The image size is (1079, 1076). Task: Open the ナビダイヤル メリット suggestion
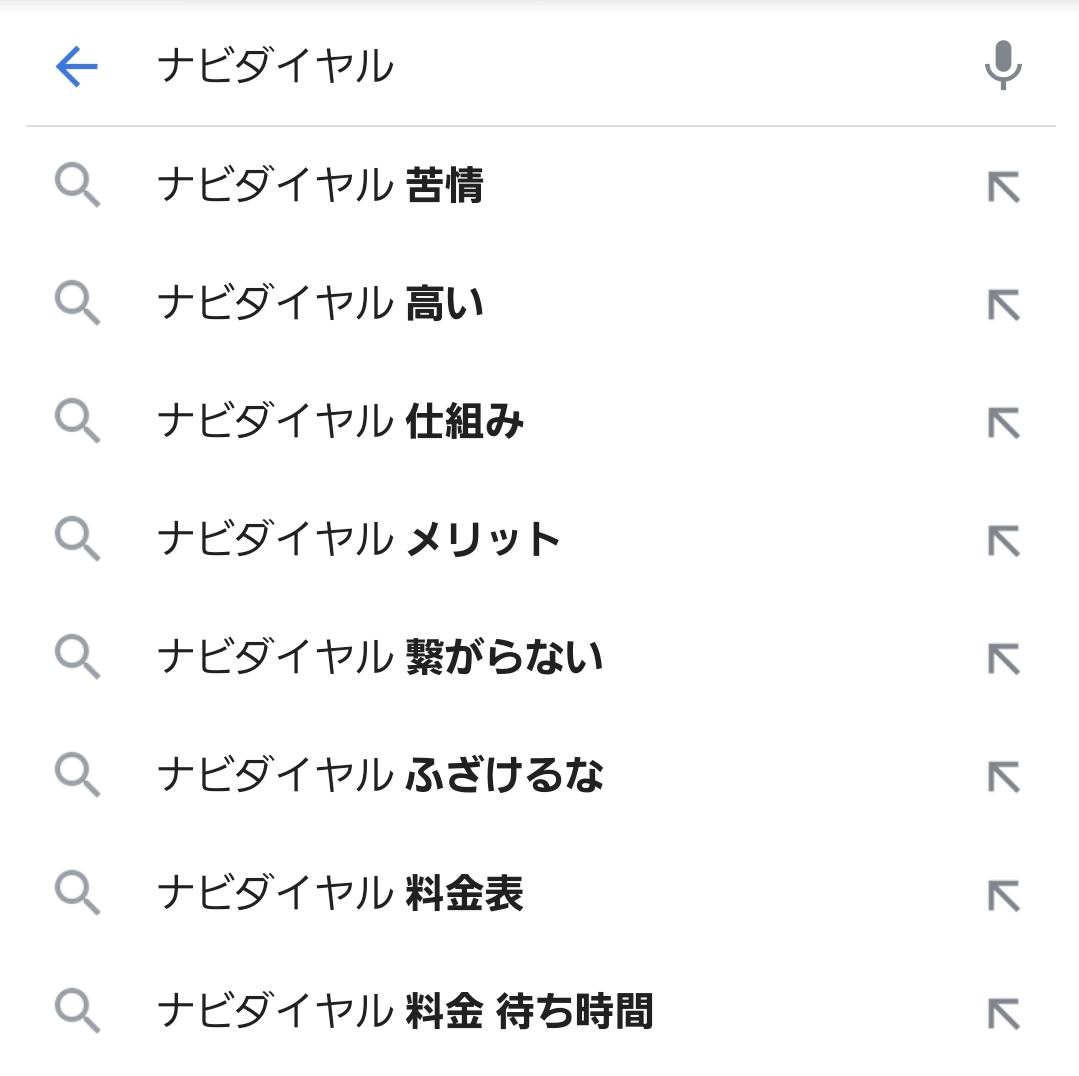point(358,539)
